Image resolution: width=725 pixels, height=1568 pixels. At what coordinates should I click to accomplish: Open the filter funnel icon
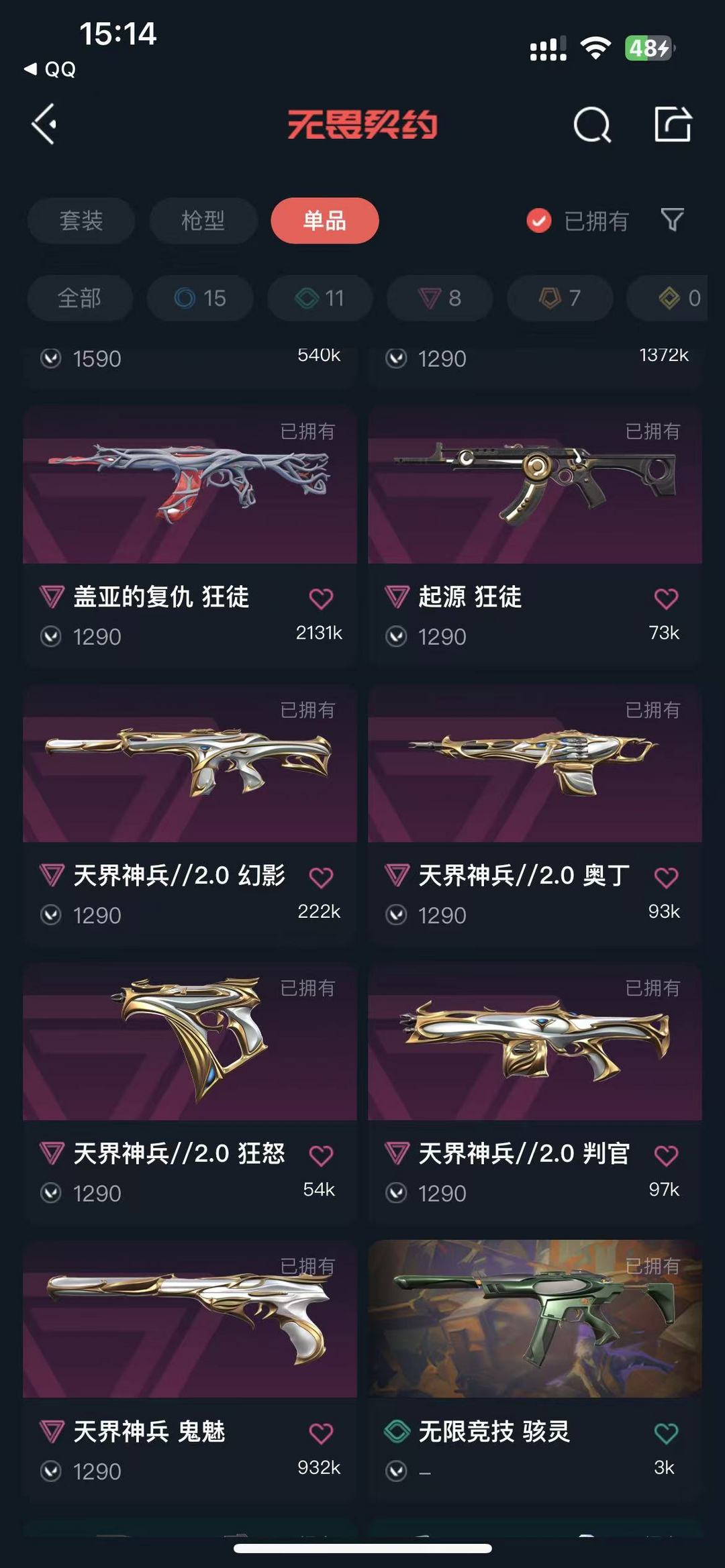tap(672, 220)
